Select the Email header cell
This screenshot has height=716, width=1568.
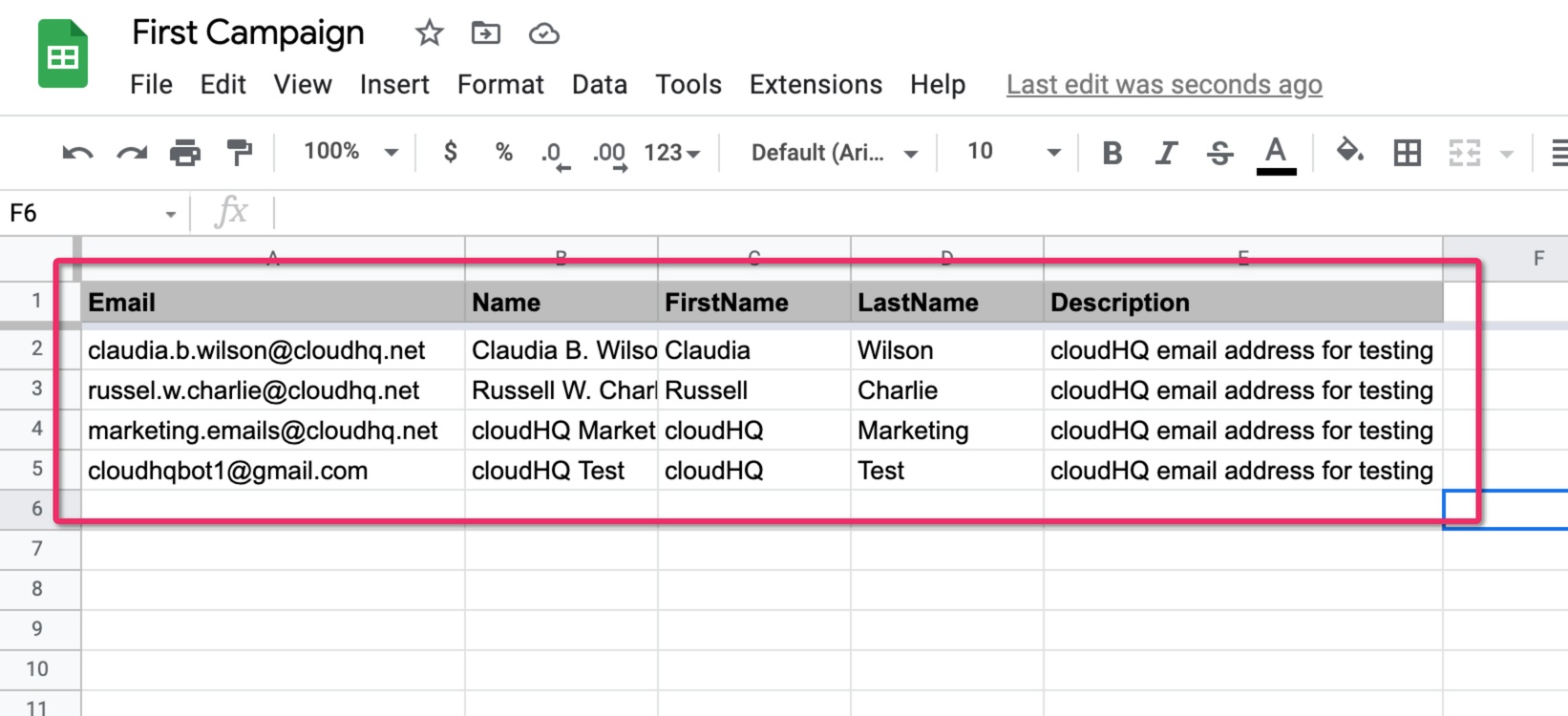tap(273, 303)
